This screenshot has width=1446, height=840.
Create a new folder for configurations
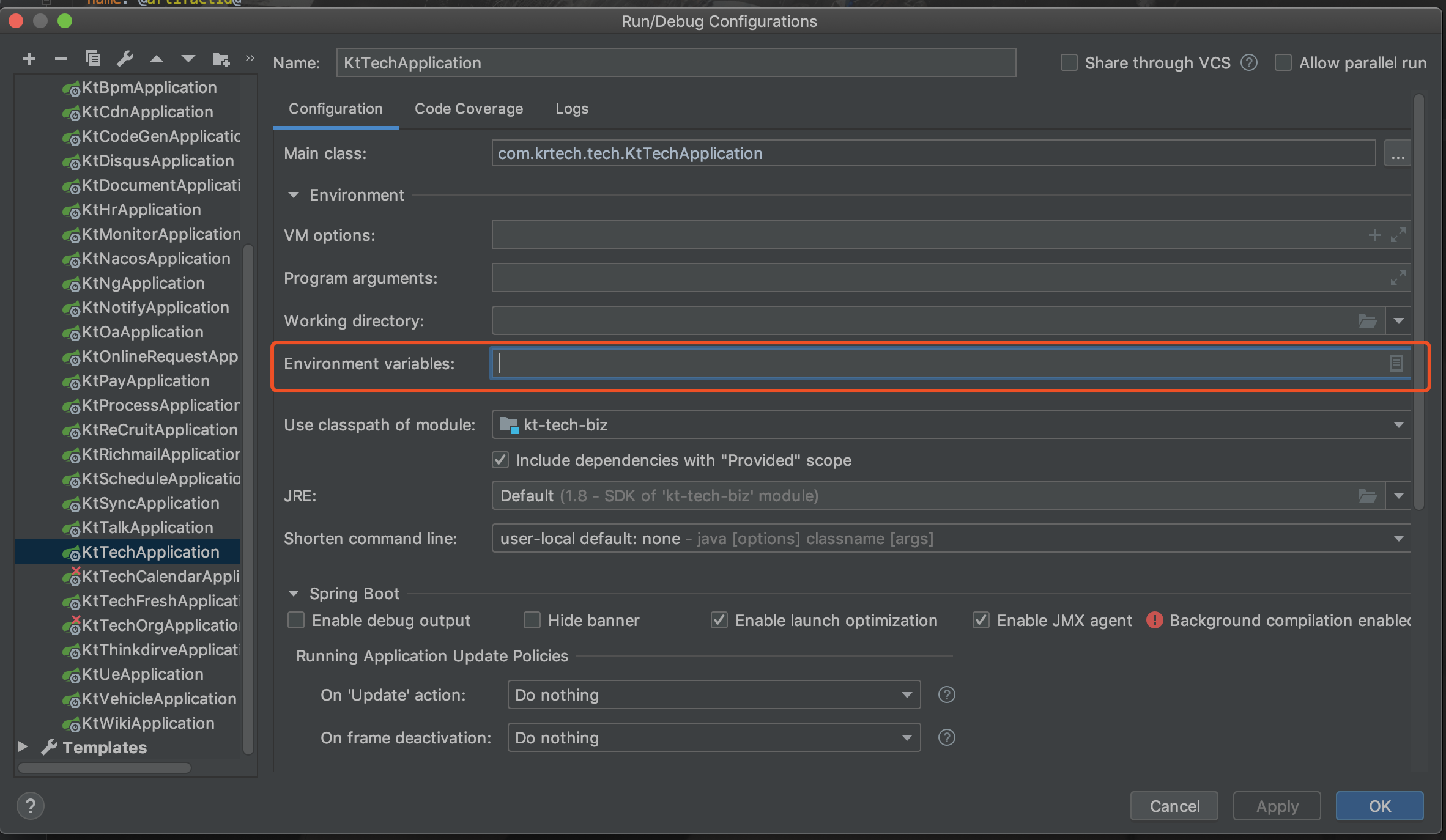click(220, 59)
